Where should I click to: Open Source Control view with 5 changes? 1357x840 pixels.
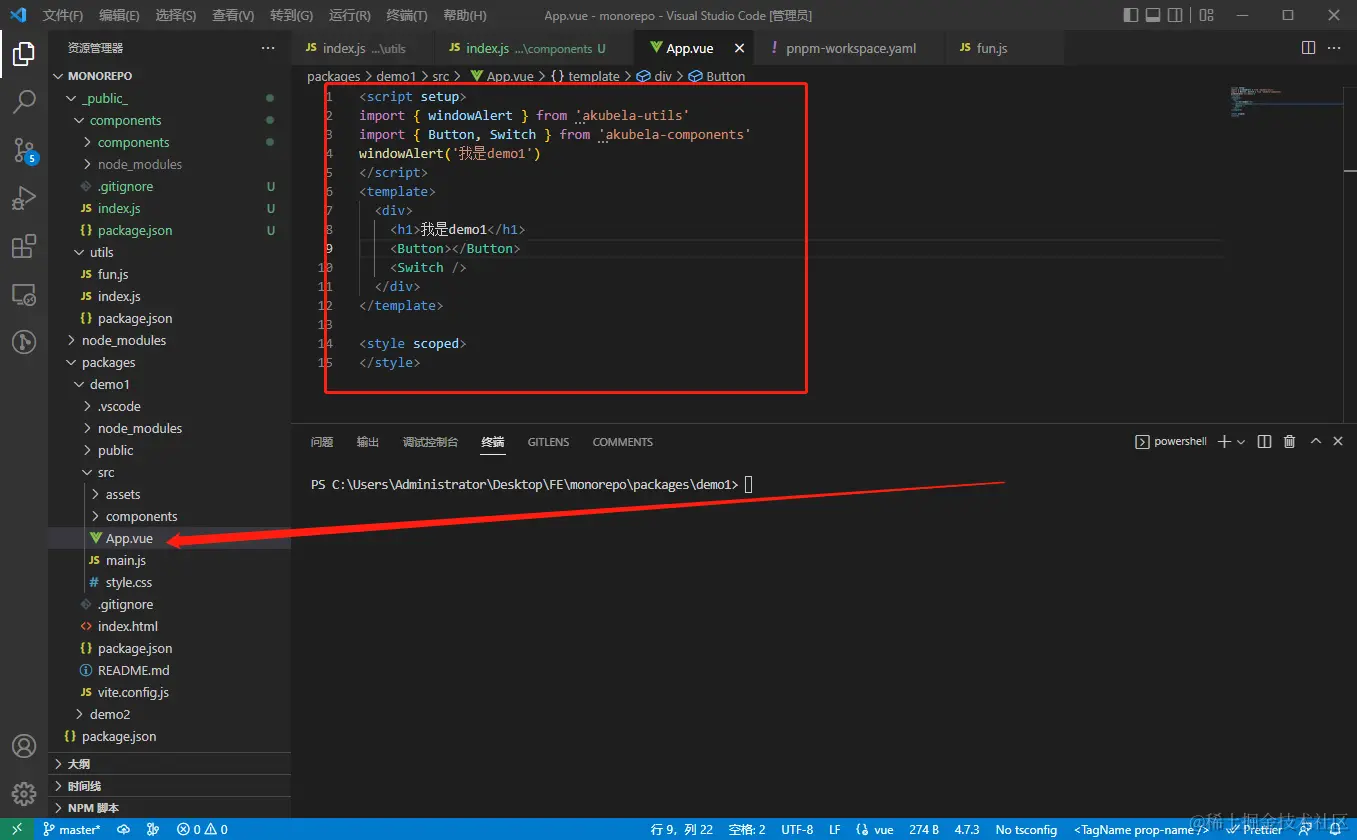click(24, 150)
